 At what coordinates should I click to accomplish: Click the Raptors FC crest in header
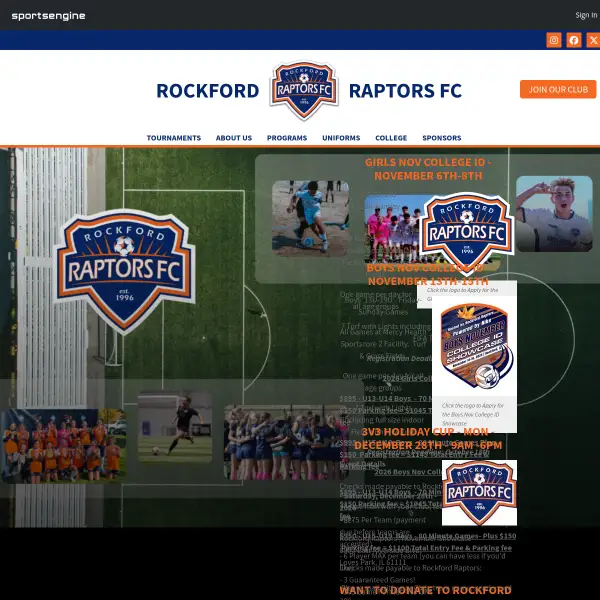(x=304, y=90)
